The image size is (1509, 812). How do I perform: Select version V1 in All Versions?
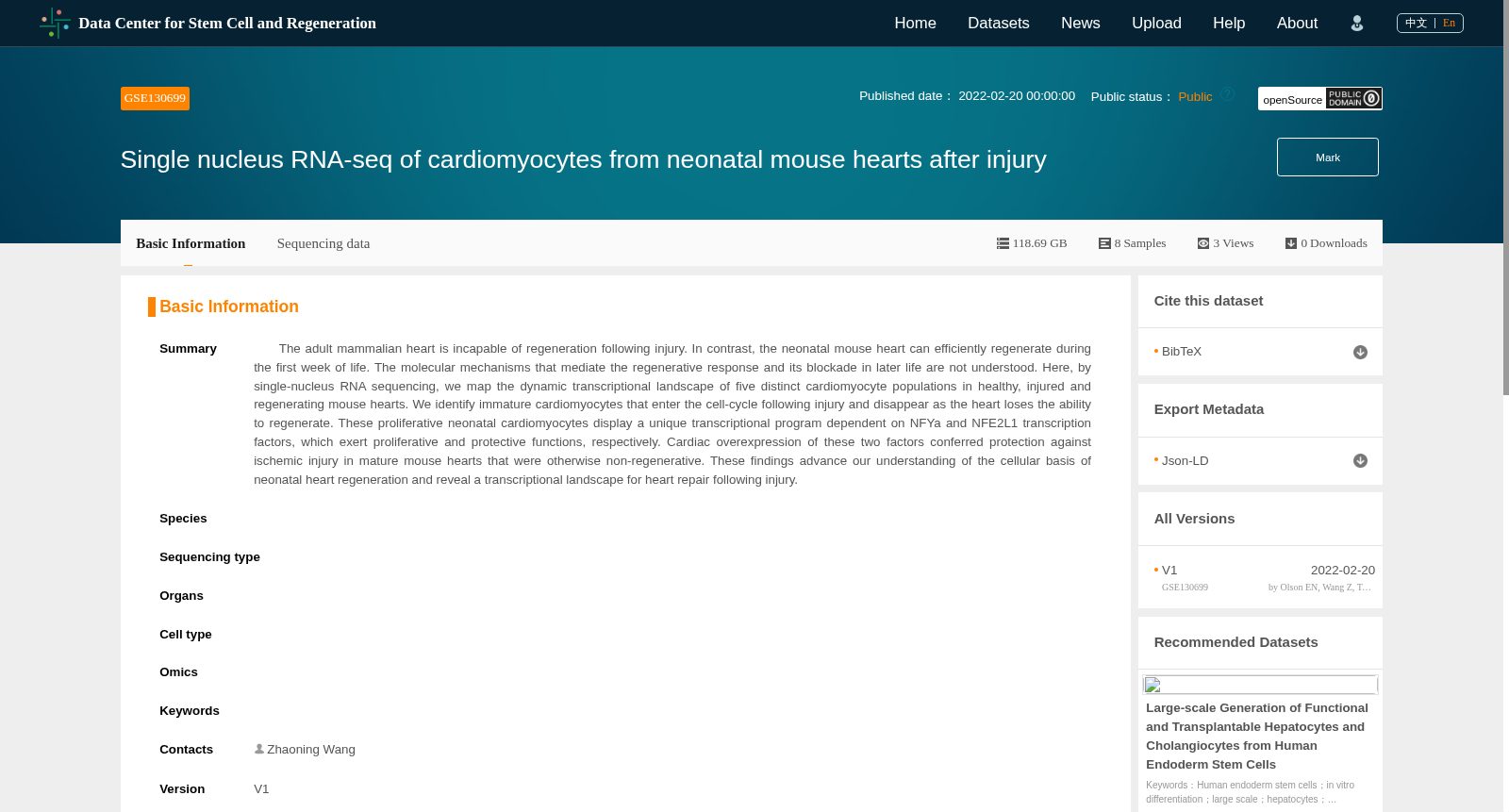tap(1169, 570)
